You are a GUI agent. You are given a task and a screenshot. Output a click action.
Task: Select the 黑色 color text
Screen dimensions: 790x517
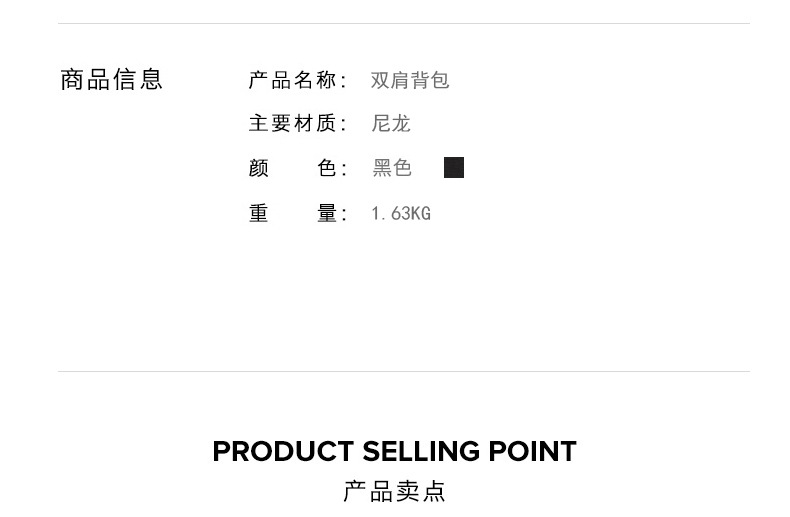[x=392, y=168]
